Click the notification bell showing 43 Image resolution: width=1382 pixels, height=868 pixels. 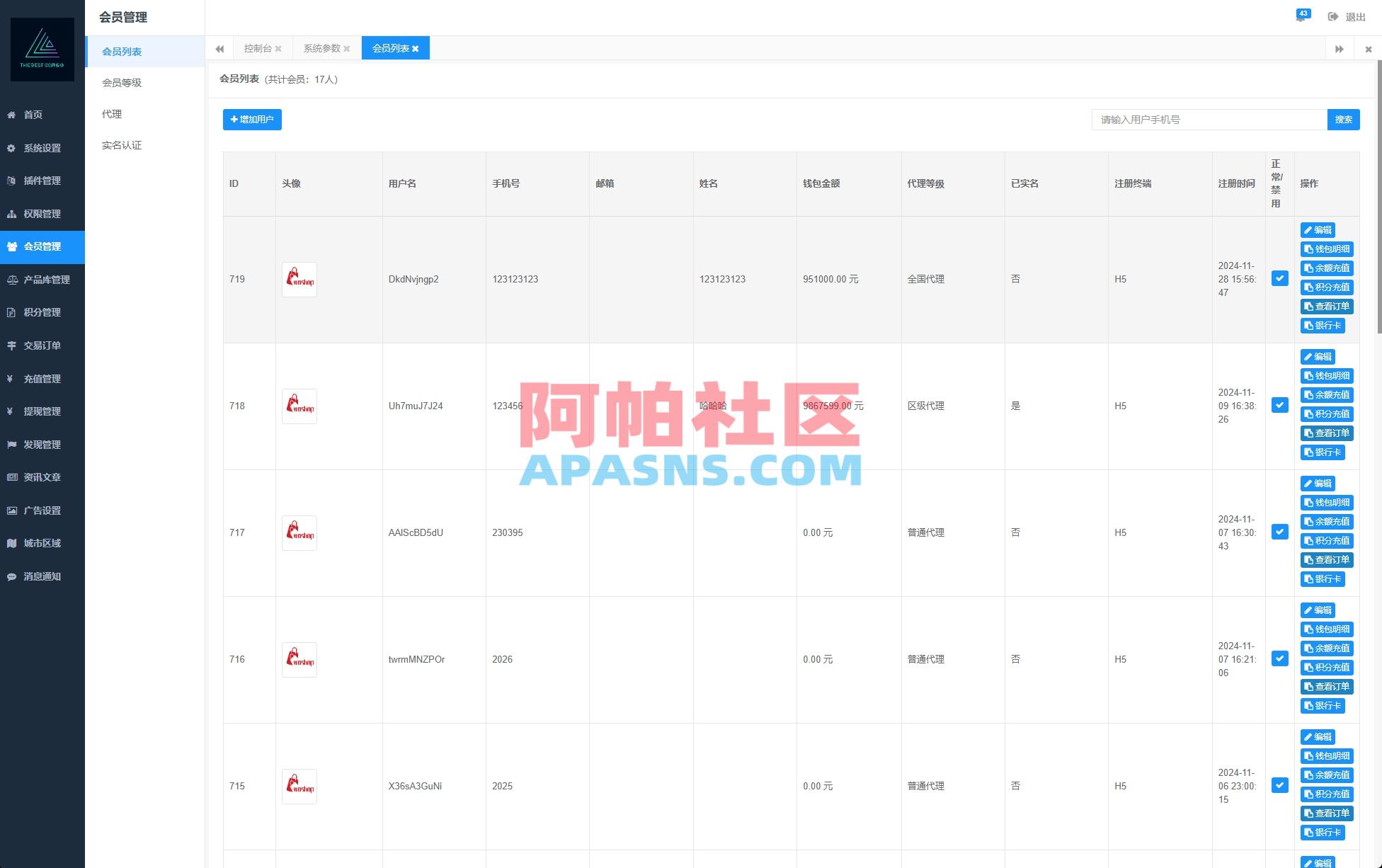tap(1303, 16)
